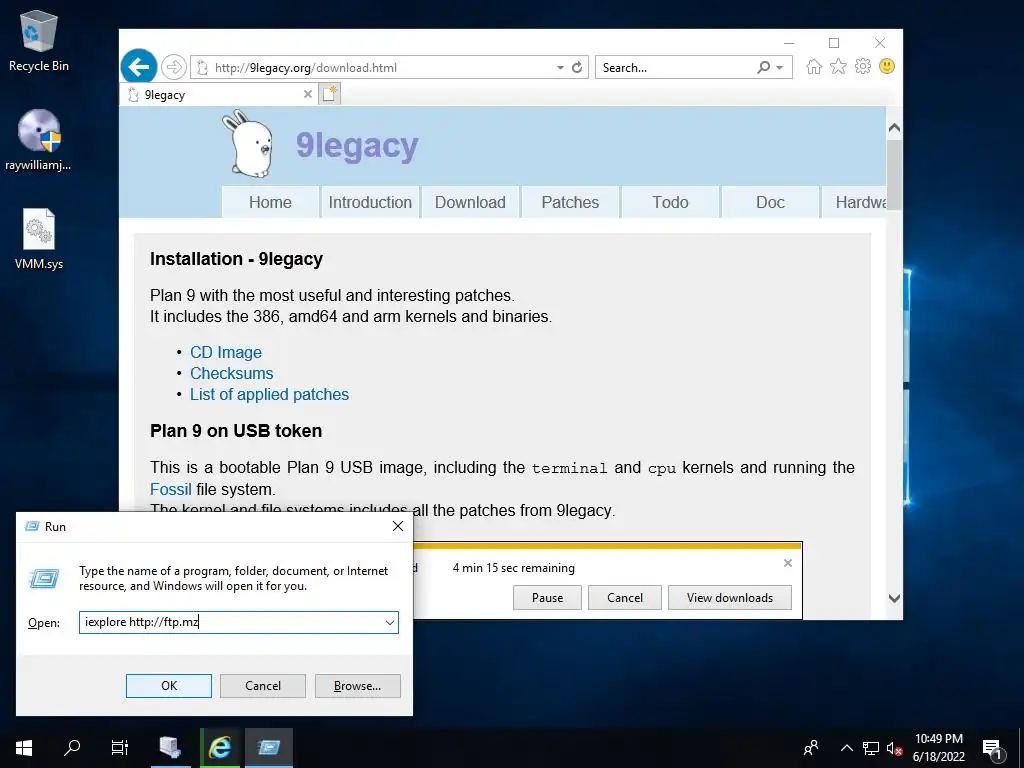The height and width of the screenshot is (768, 1024).
Task: Follow the Checksums link
Action: tap(232, 374)
